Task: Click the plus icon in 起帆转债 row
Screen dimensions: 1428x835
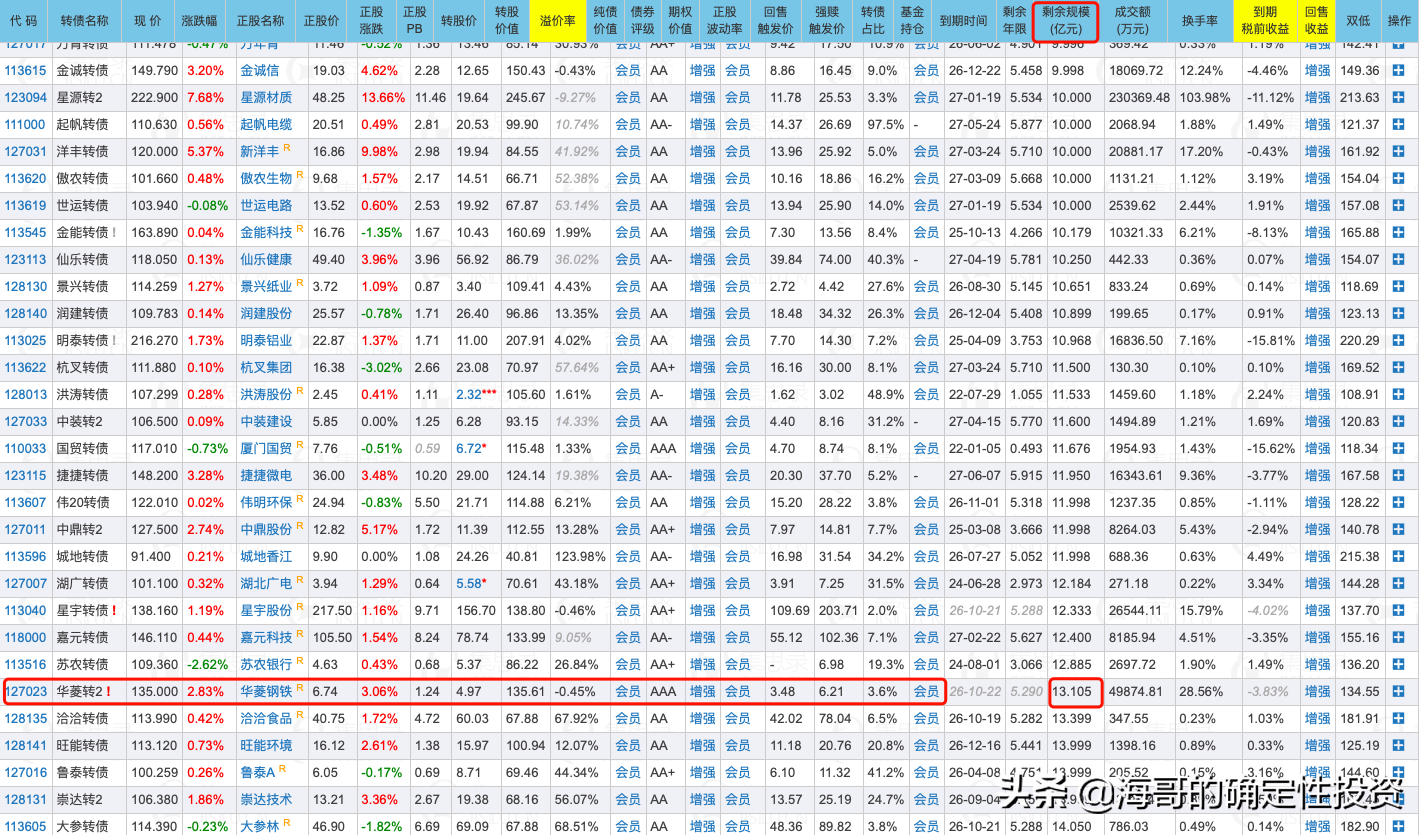Action: [1398, 125]
